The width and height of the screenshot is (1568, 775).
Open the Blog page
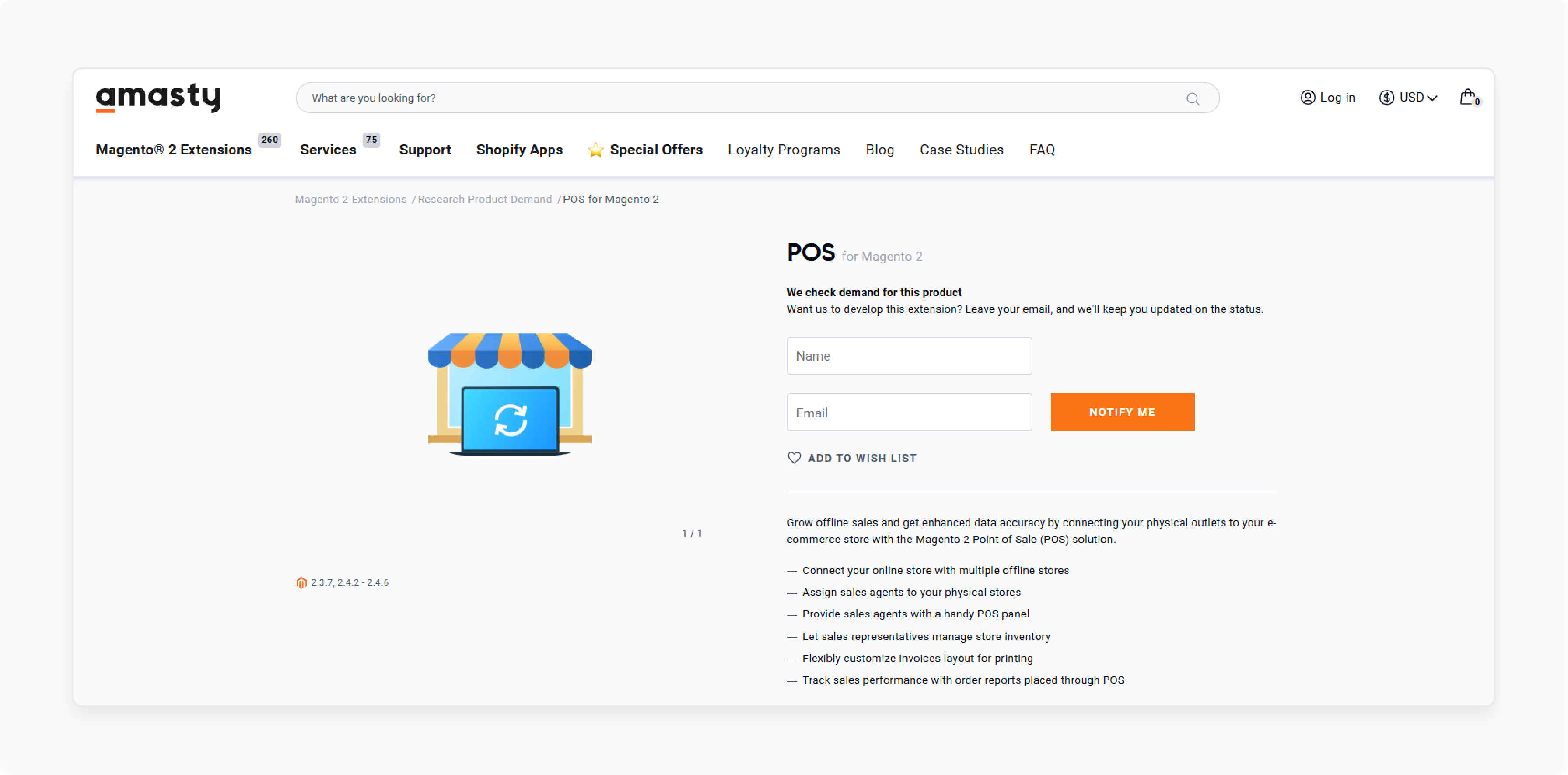click(879, 150)
